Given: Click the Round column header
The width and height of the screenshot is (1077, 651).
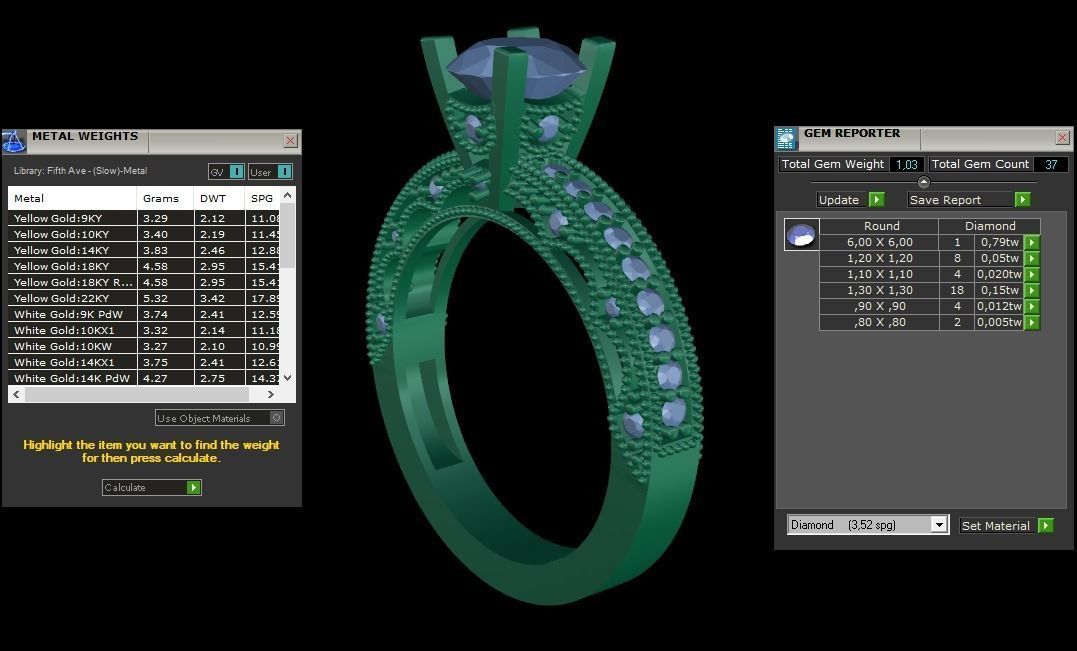Looking at the screenshot, I should (881, 226).
